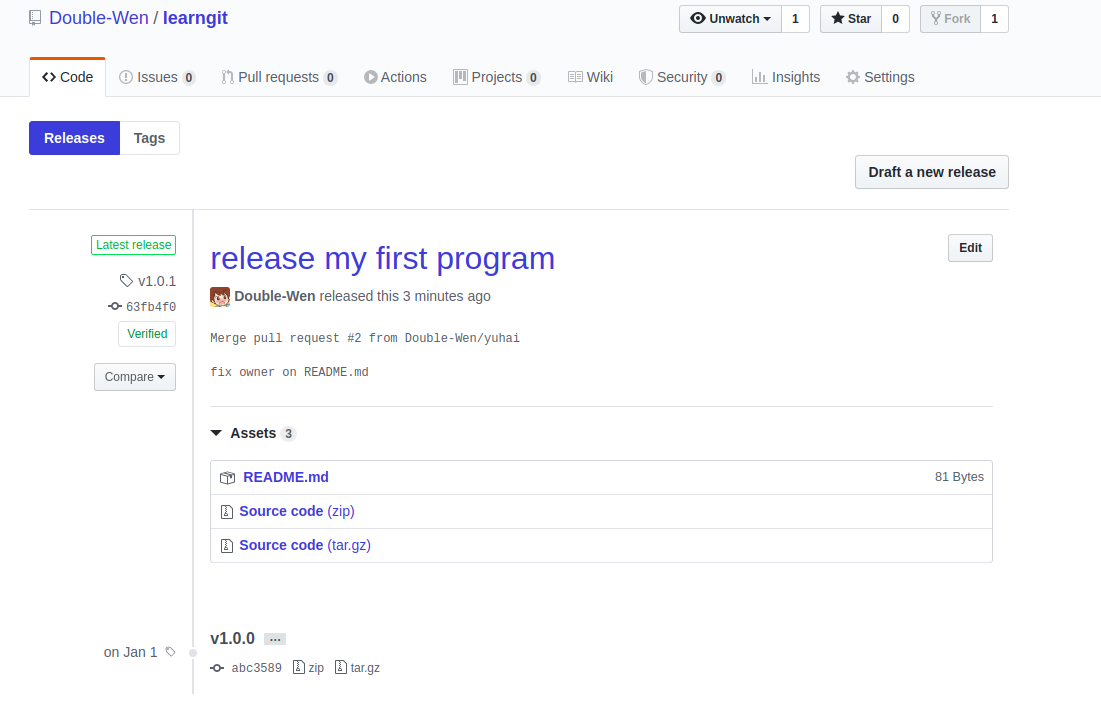The height and width of the screenshot is (709, 1101).
Task: Click the Draft a new release button
Action: tap(931, 172)
